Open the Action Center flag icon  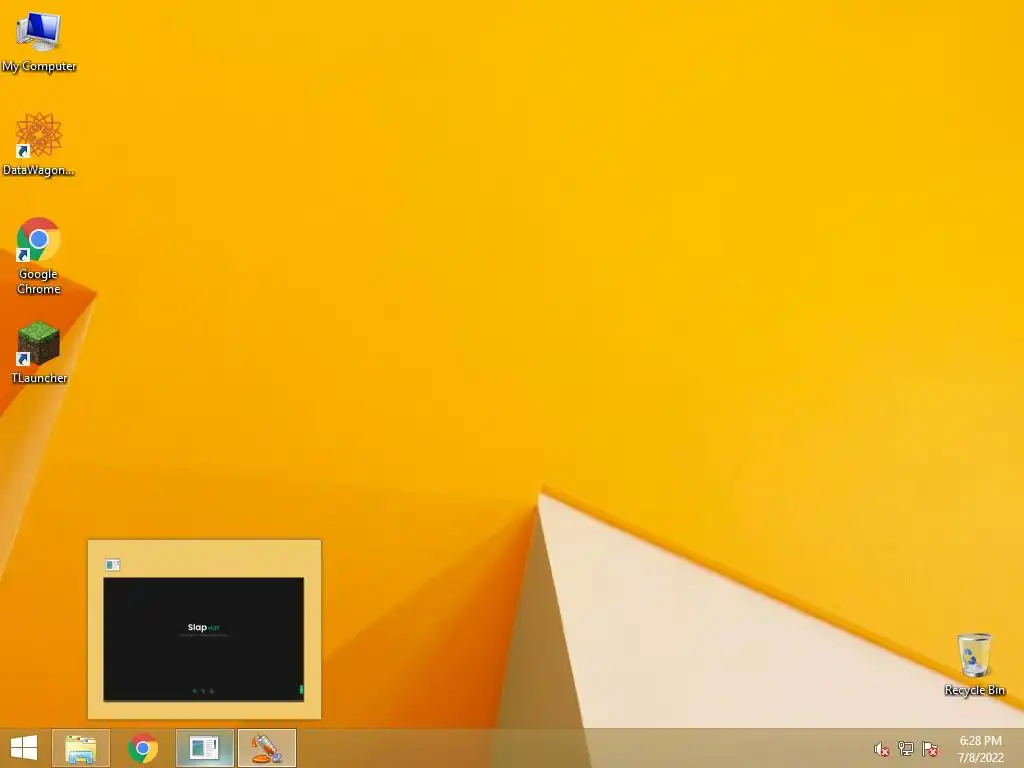(x=930, y=749)
